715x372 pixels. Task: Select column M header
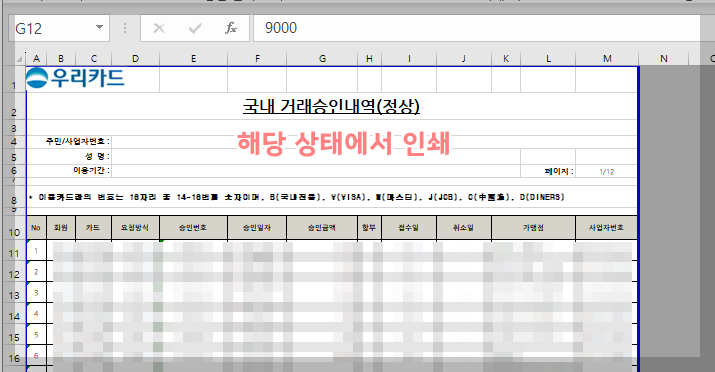607,59
